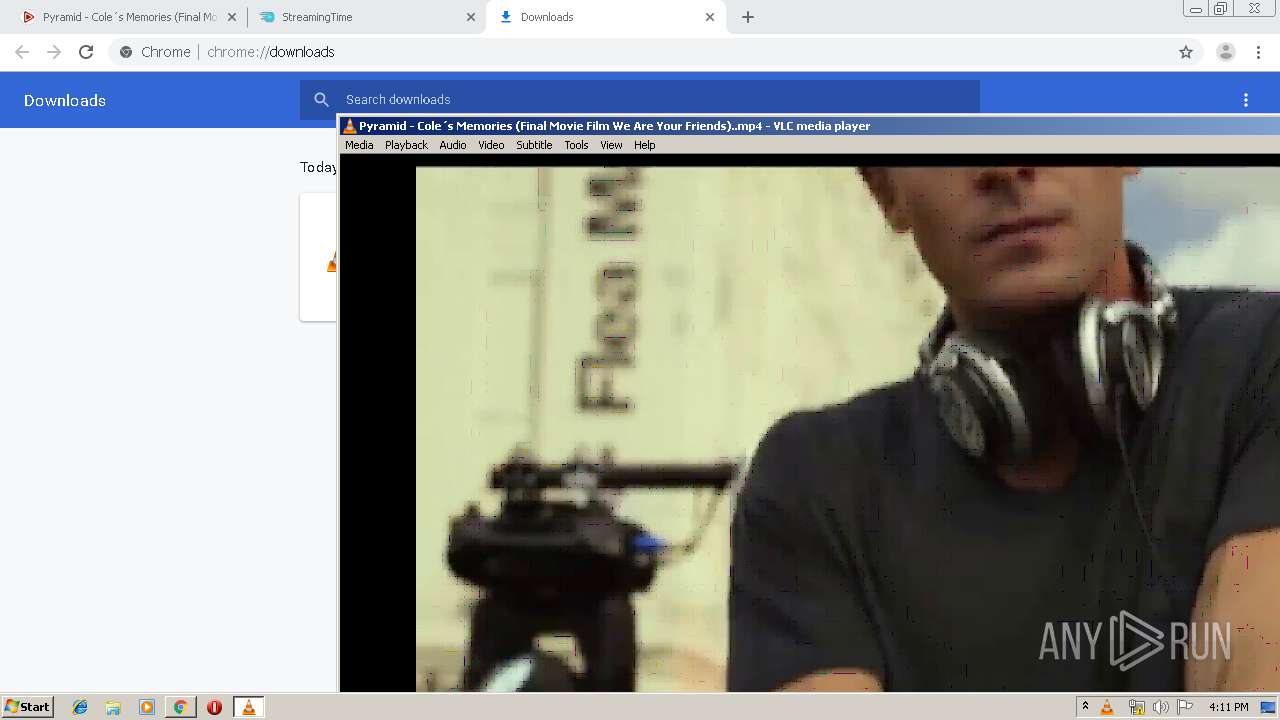Viewport: 1280px width, 720px height.
Task: Open the Windows Start menu
Action: pos(27,707)
